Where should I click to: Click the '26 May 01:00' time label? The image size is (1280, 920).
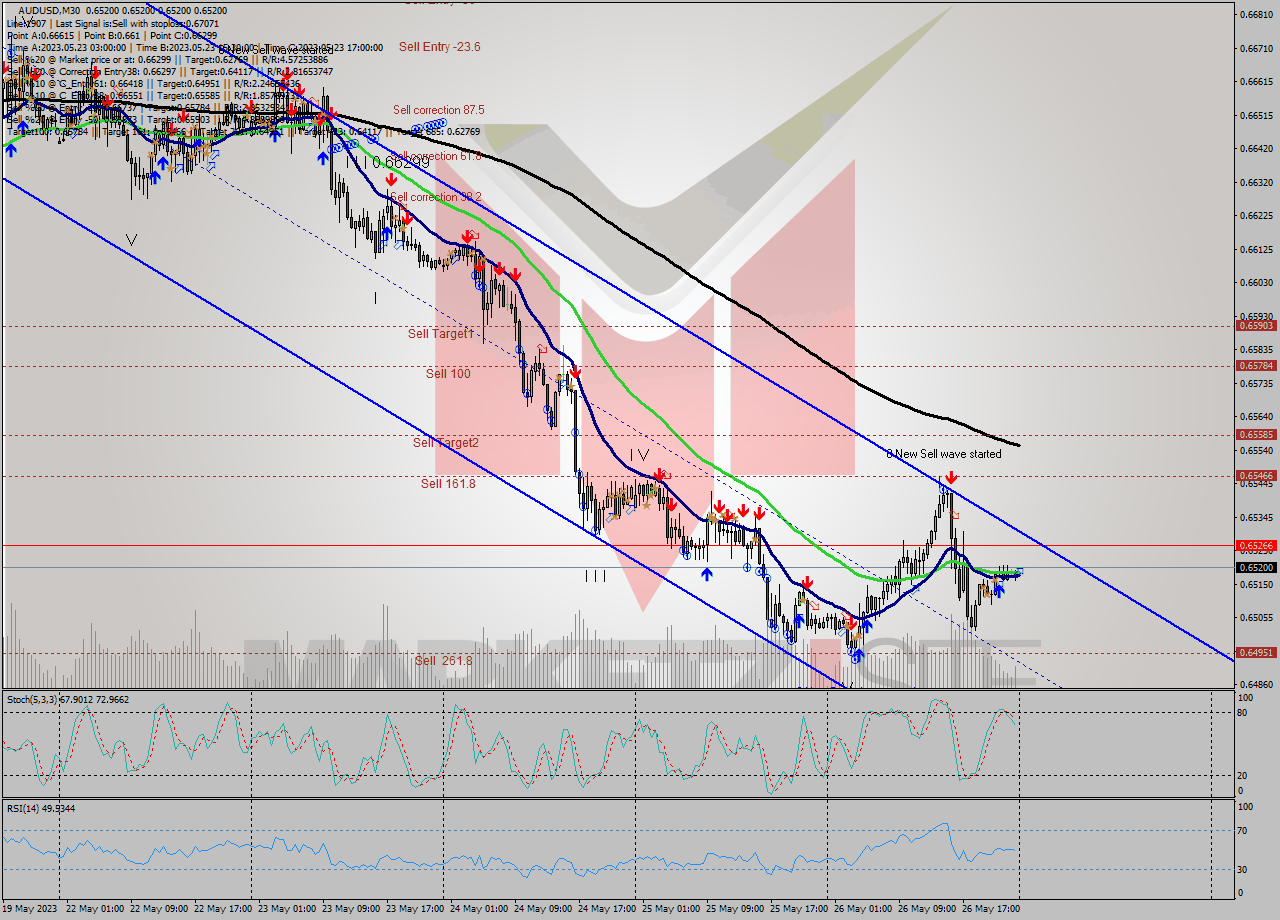click(863, 908)
